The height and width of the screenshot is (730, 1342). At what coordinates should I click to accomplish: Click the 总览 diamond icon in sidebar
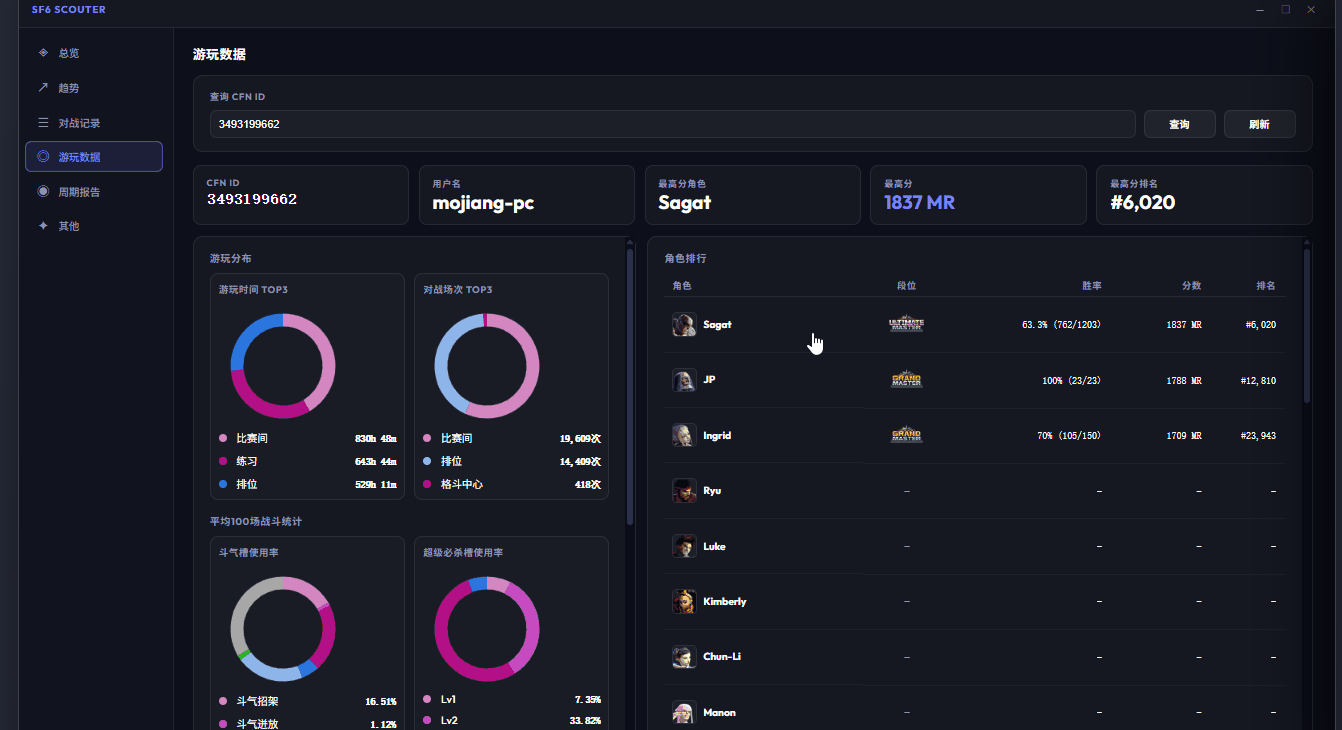tap(43, 53)
